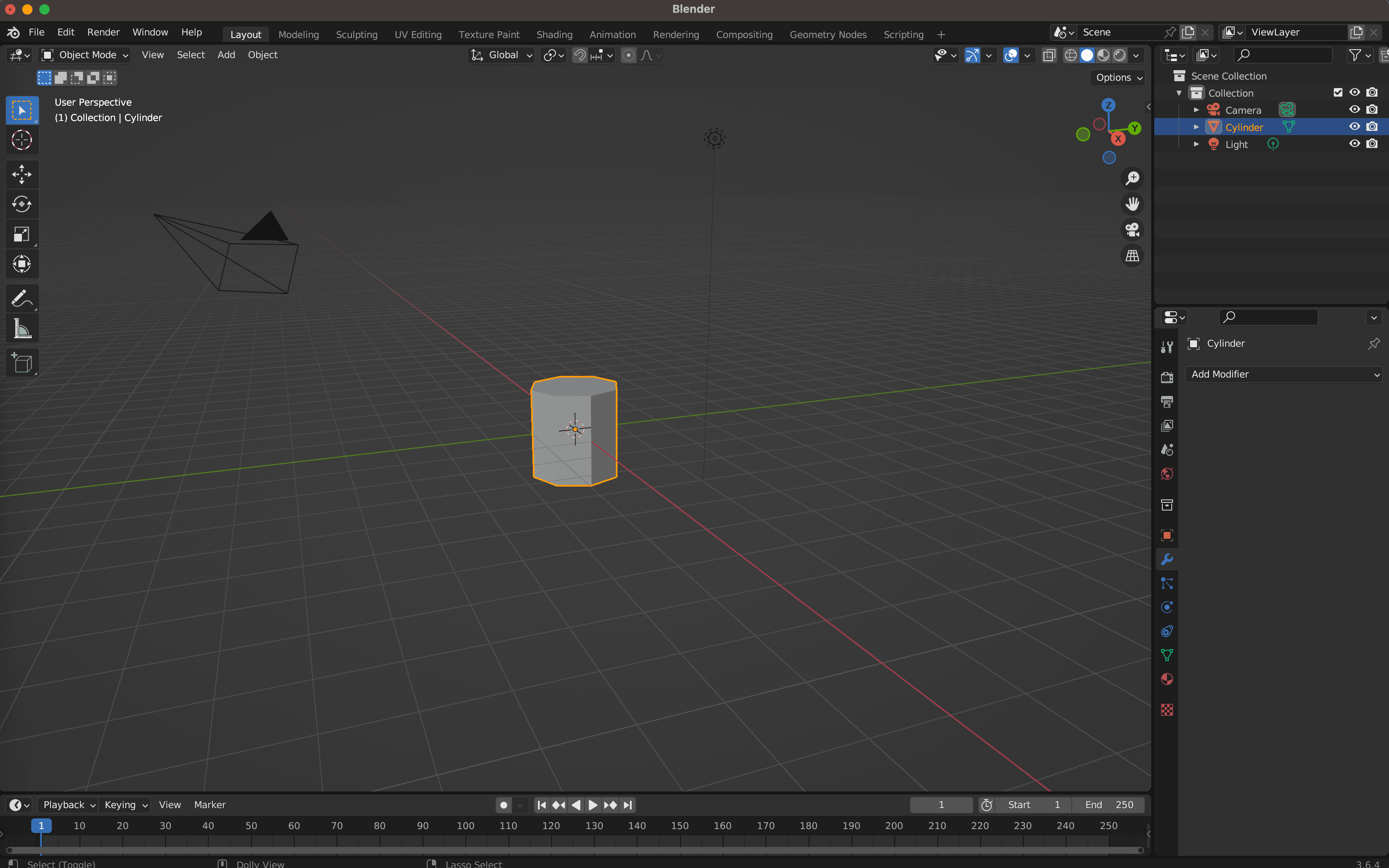The height and width of the screenshot is (868, 1389).
Task: Click the End frame 250 field
Action: point(1109,805)
